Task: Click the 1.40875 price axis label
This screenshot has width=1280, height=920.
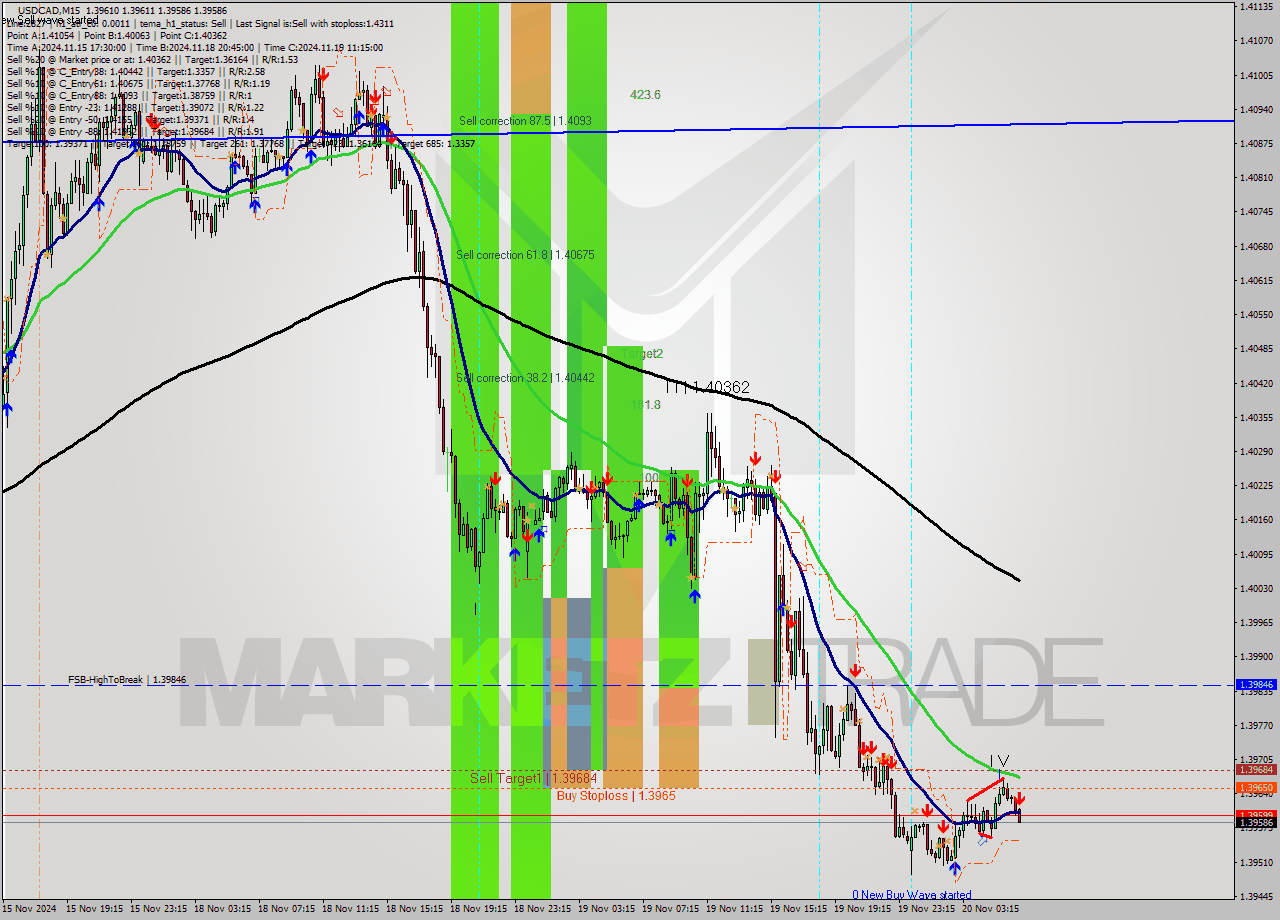Action: (1255, 143)
